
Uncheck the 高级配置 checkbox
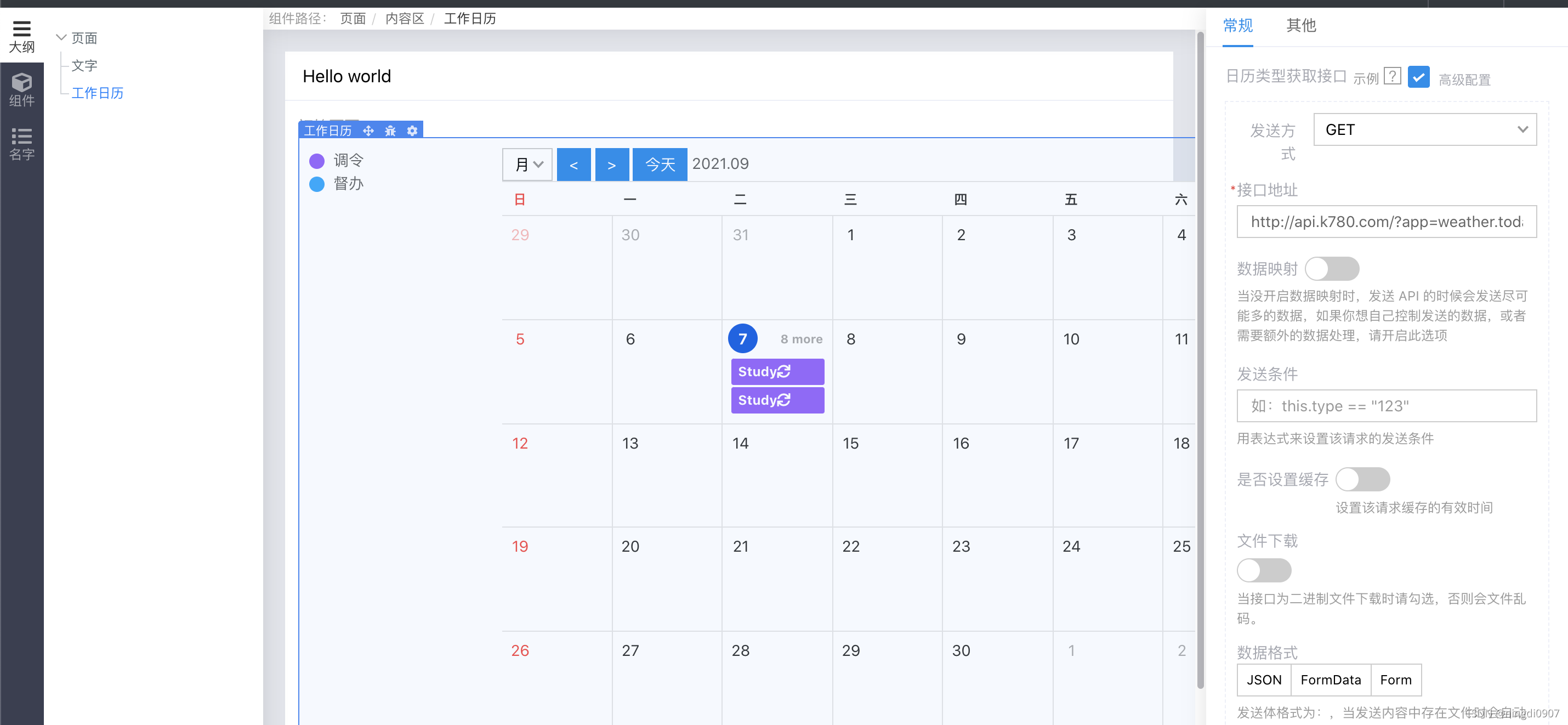[1418, 77]
